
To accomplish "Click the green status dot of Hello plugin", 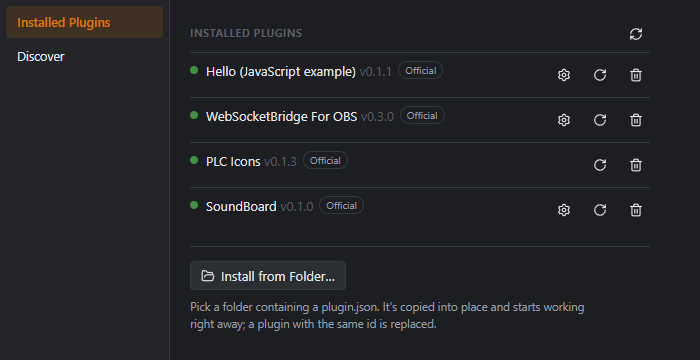I will (x=194, y=70).
